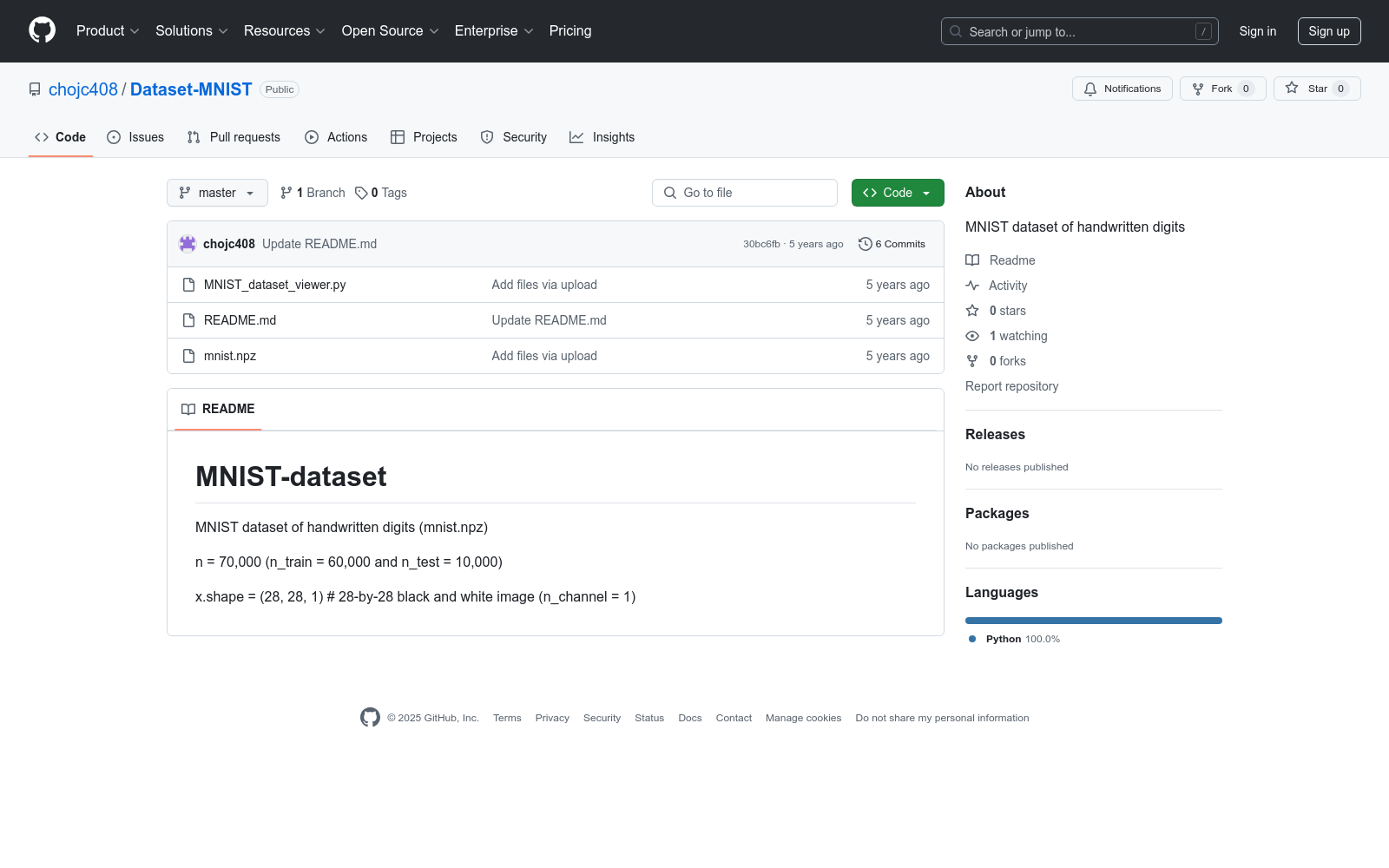Open the eye icon beside 1 watching
The height and width of the screenshot is (868, 1389).
click(972, 336)
